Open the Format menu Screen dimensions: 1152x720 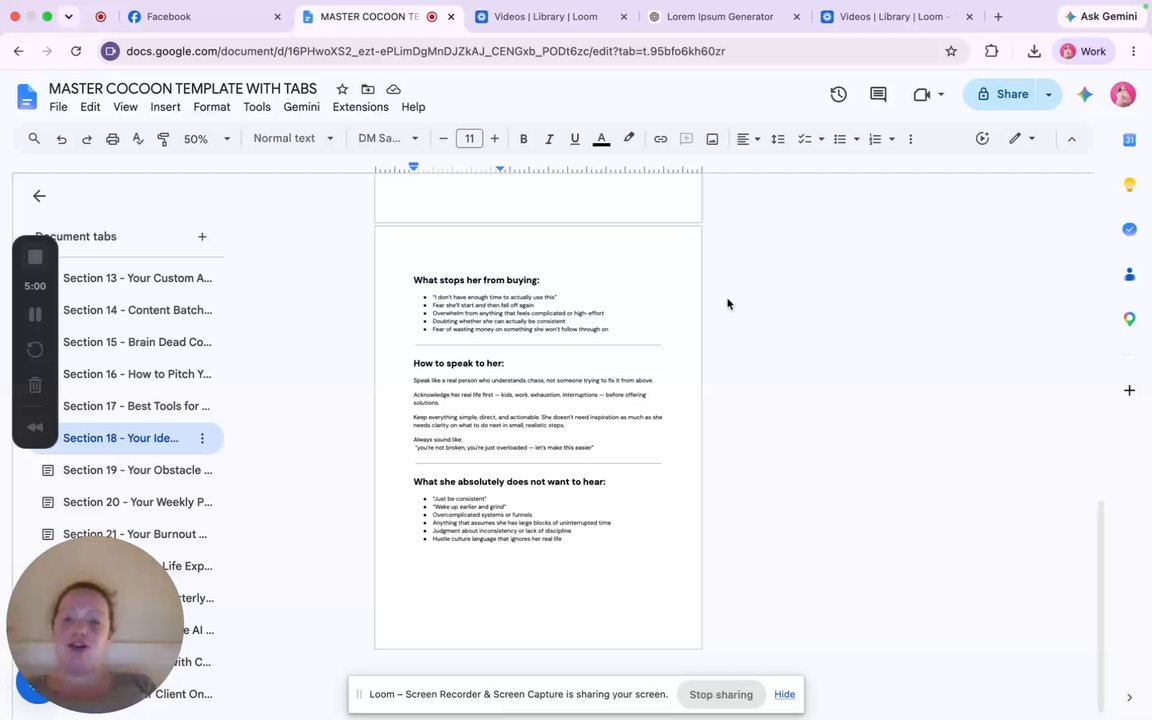[212, 107]
